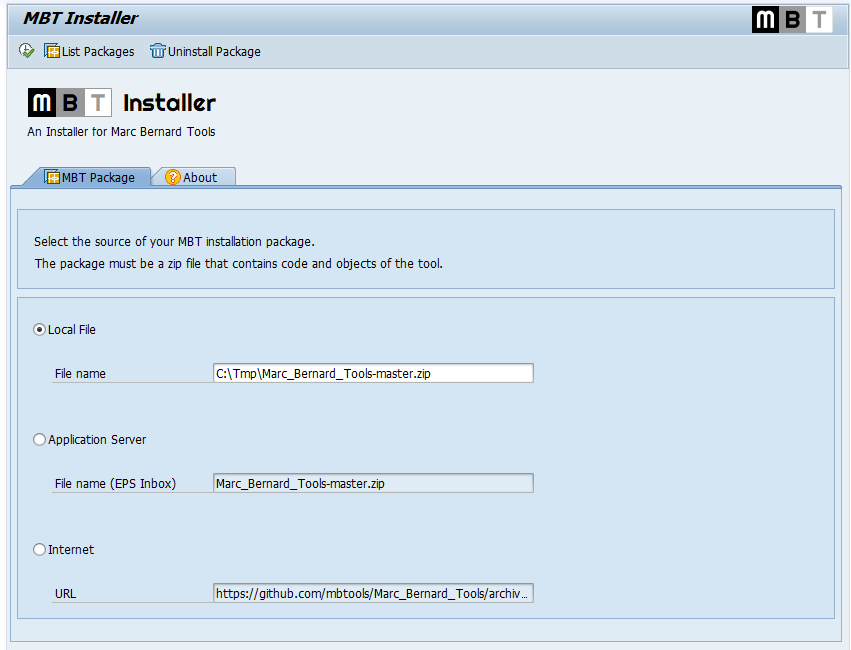Choose the Internet radio button

click(x=39, y=550)
